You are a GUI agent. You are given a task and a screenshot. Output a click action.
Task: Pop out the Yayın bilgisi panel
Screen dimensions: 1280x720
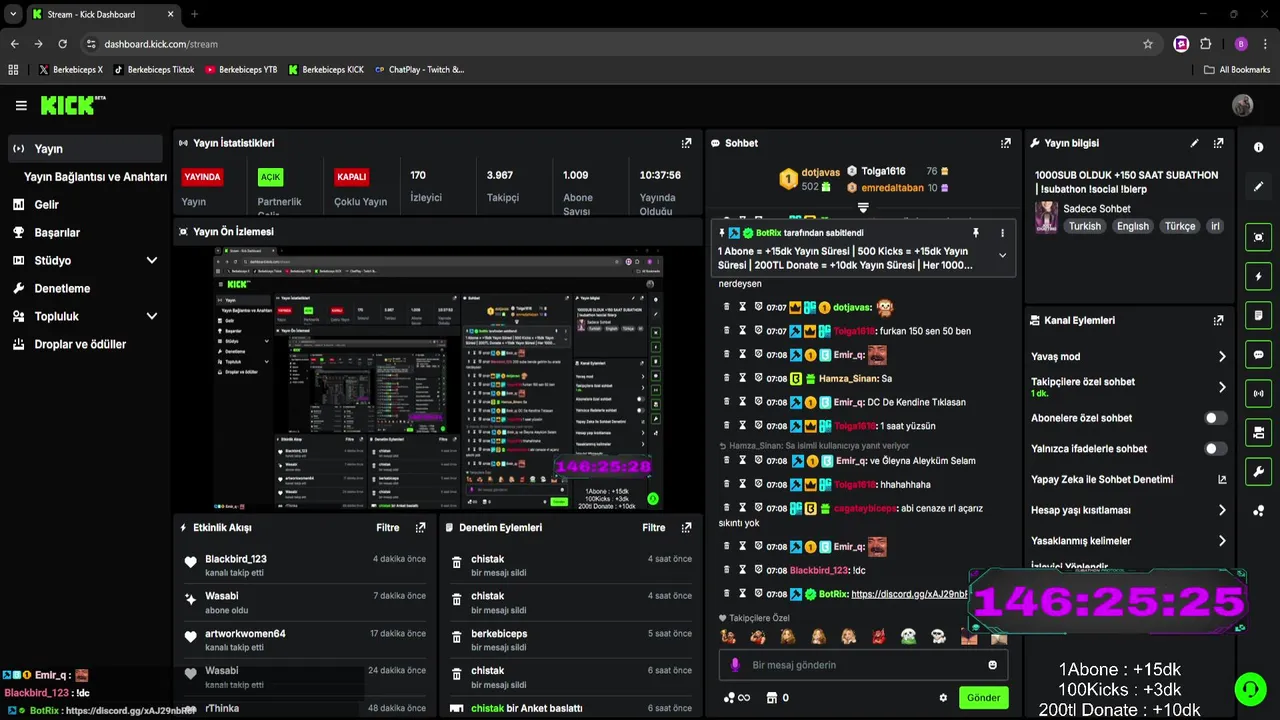1218,143
